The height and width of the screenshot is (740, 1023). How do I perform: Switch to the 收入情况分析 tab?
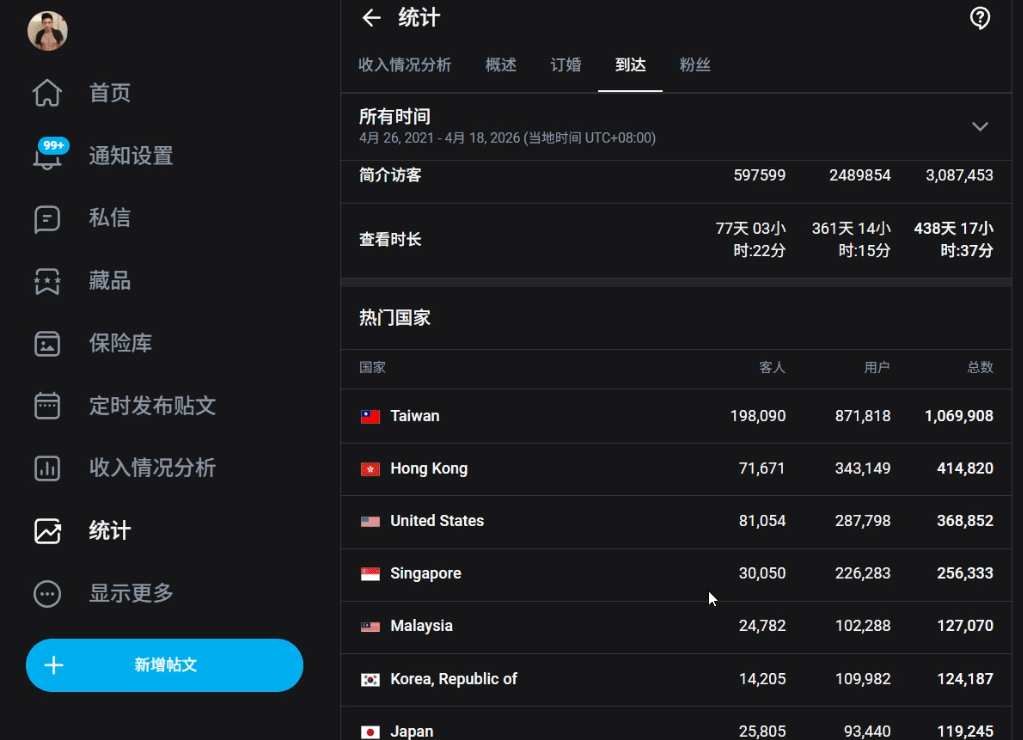click(405, 65)
